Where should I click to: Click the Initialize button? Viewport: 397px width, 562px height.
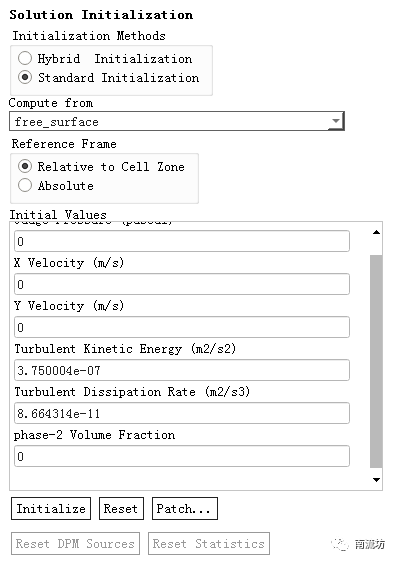coord(51,508)
